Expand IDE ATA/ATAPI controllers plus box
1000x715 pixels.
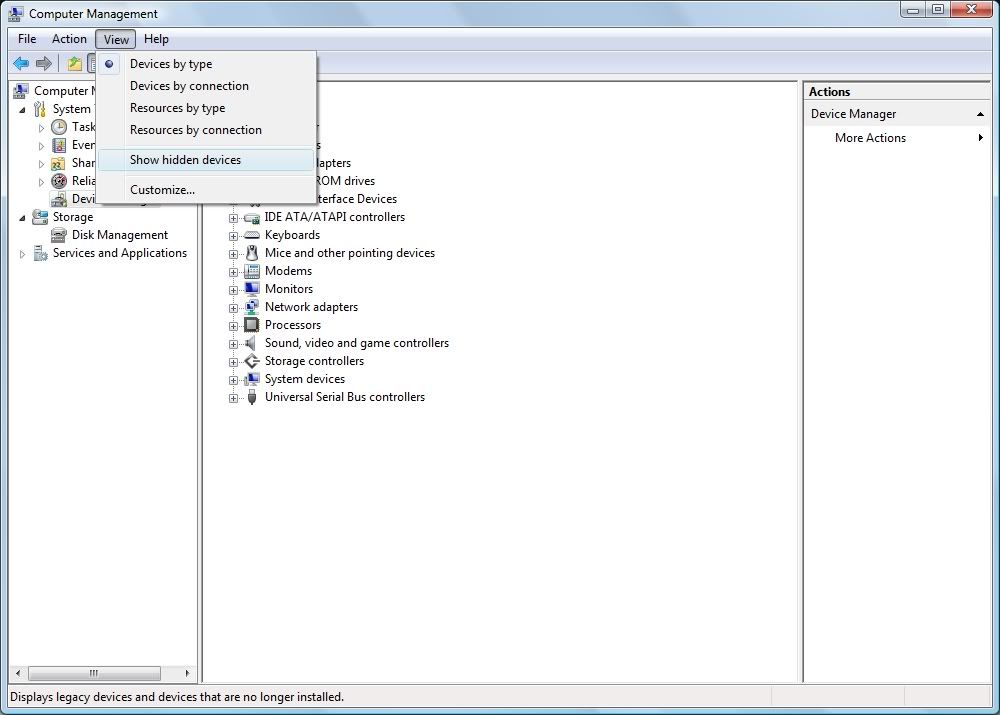(x=233, y=218)
